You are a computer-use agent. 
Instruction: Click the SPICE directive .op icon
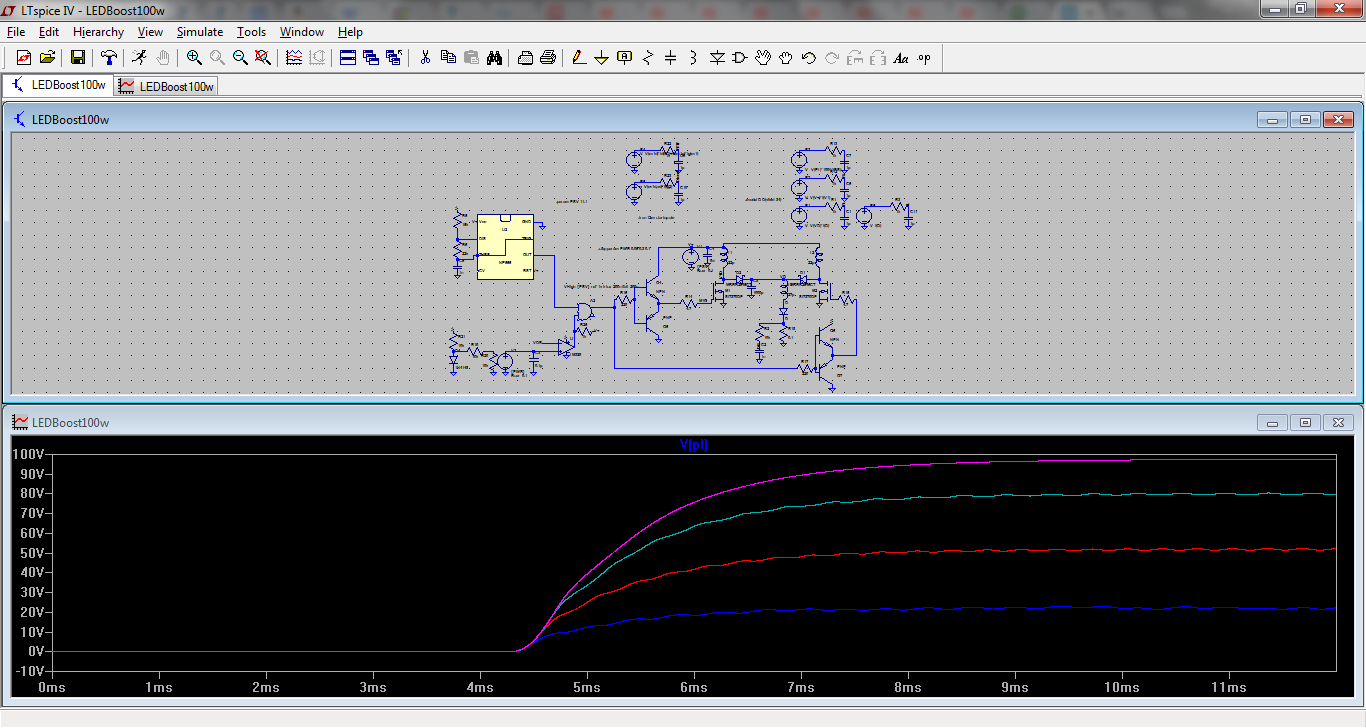pyautogui.click(x=923, y=58)
